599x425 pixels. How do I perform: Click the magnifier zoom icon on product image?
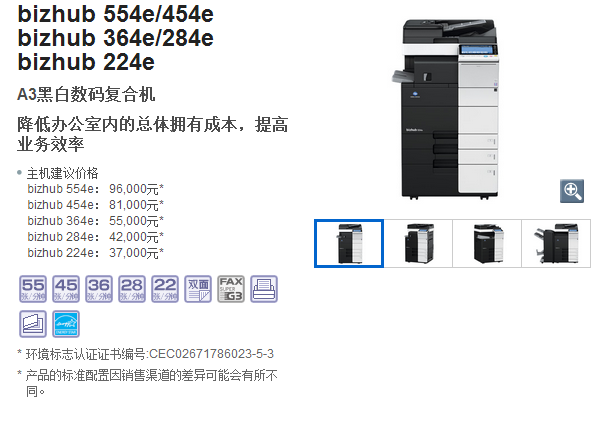click(571, 191)
